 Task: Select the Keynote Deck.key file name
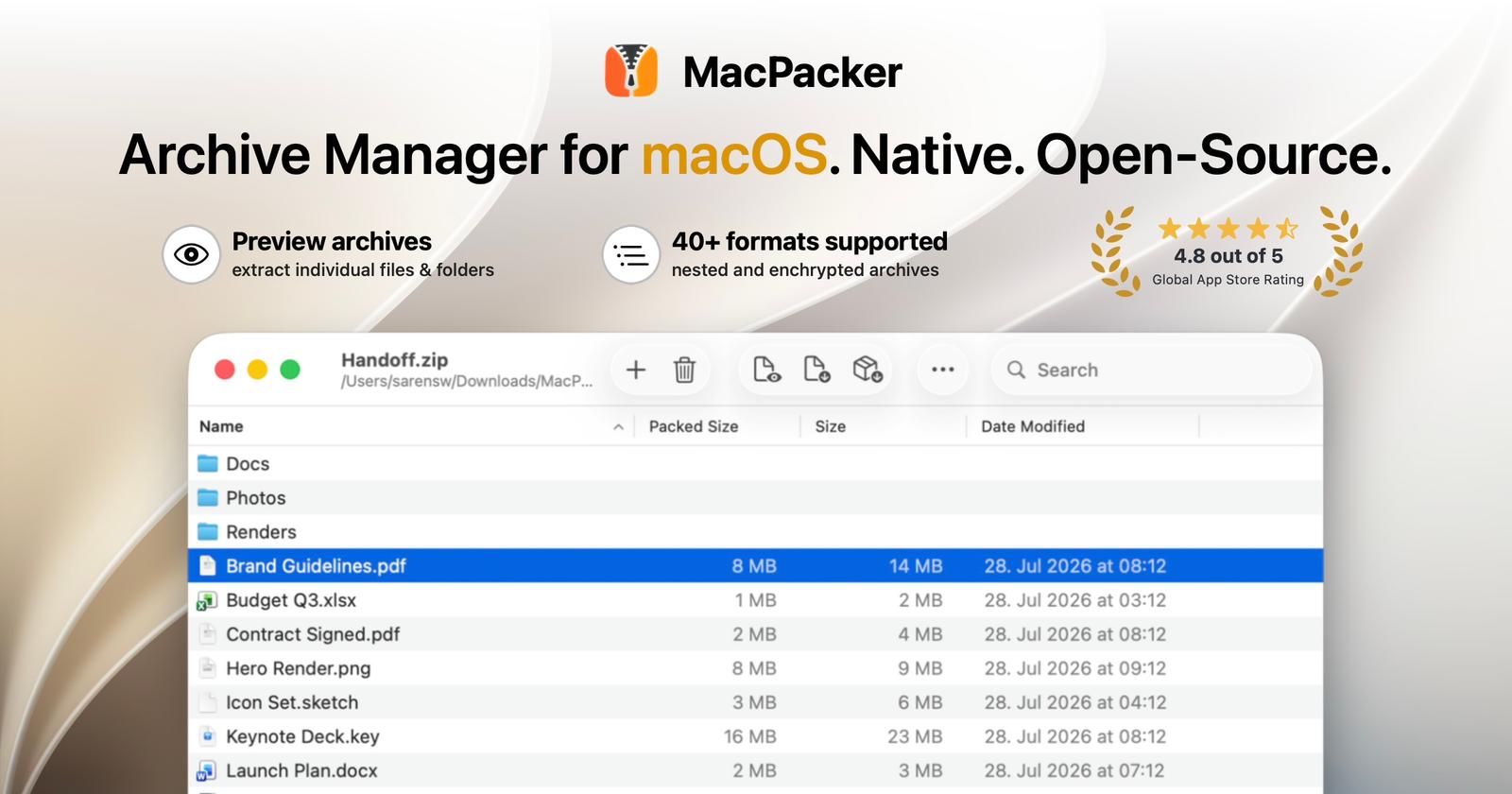pyautogui.click(x=302, y=736)
